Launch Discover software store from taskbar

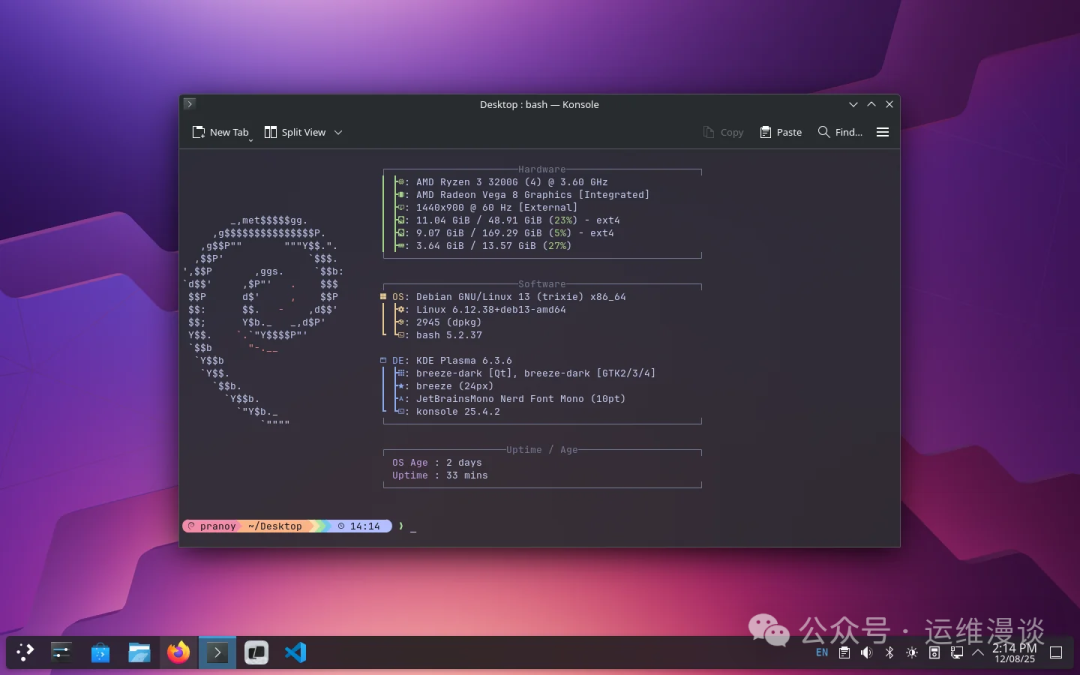101,653
